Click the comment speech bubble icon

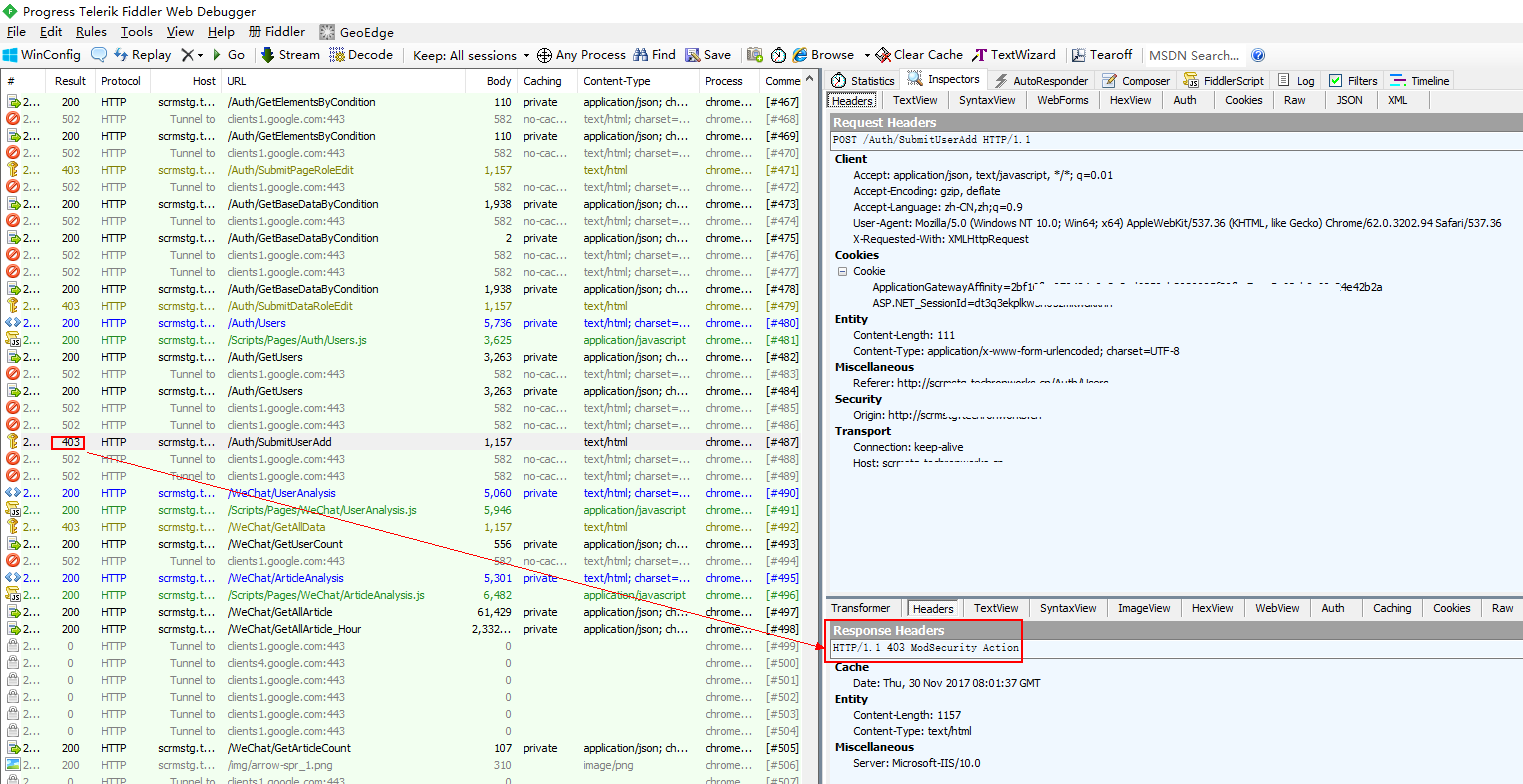(x=99, y=55)
